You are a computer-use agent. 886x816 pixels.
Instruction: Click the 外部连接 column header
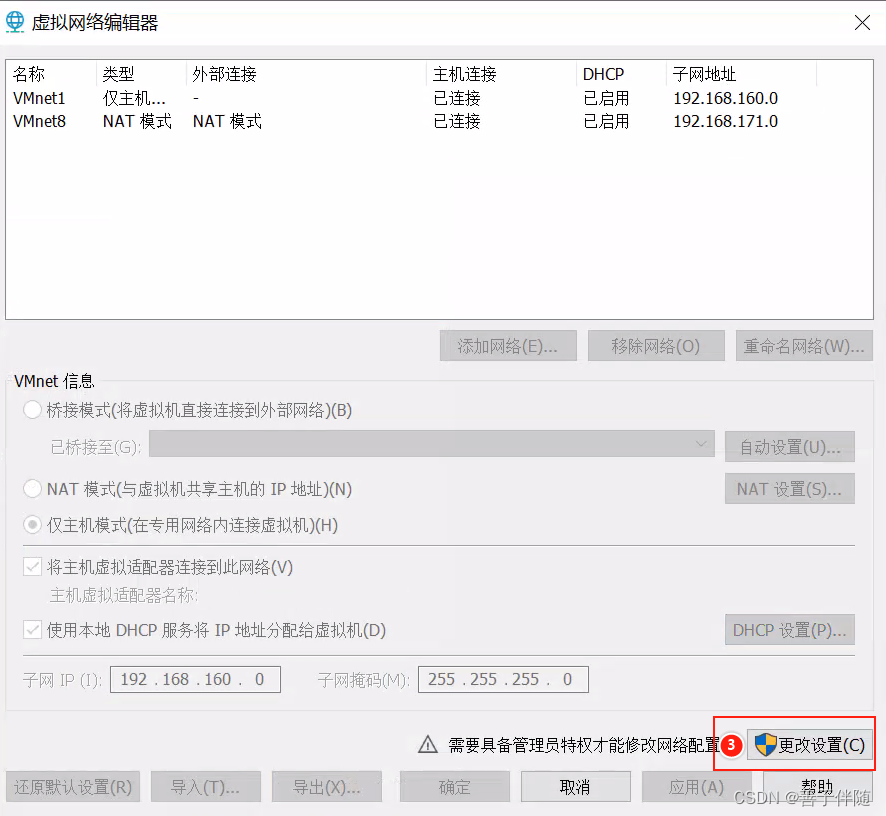[x=306, y=74]
